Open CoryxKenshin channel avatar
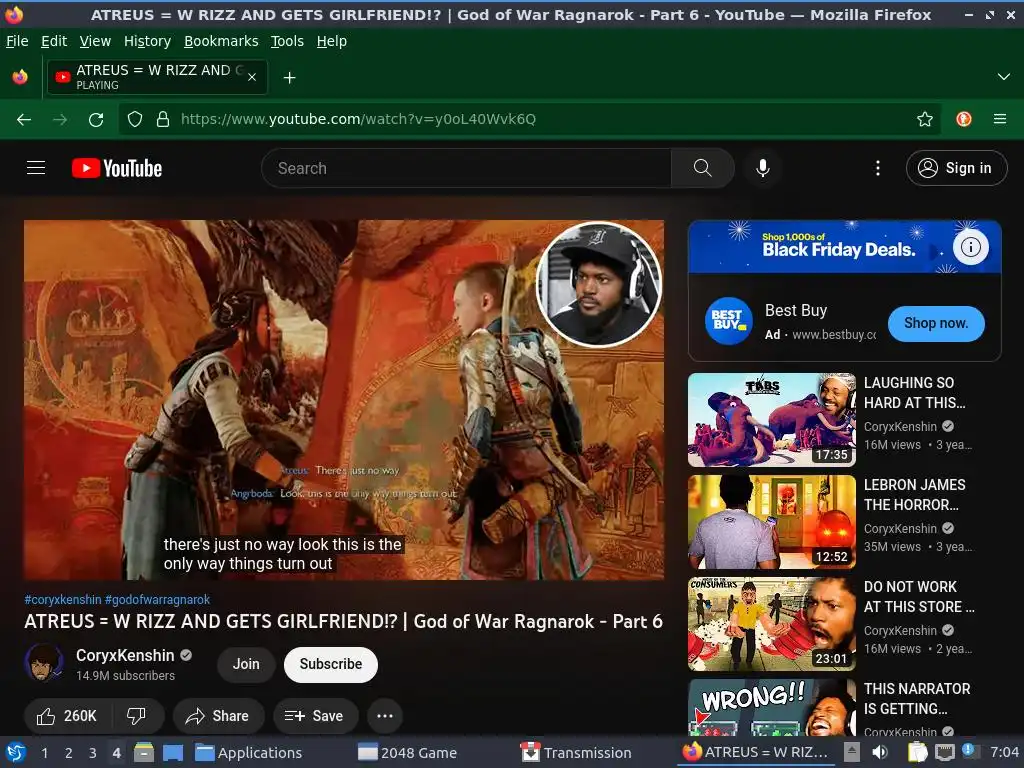Image resolution: width=1024 pixels, height=768 pixels. point(44,663)
